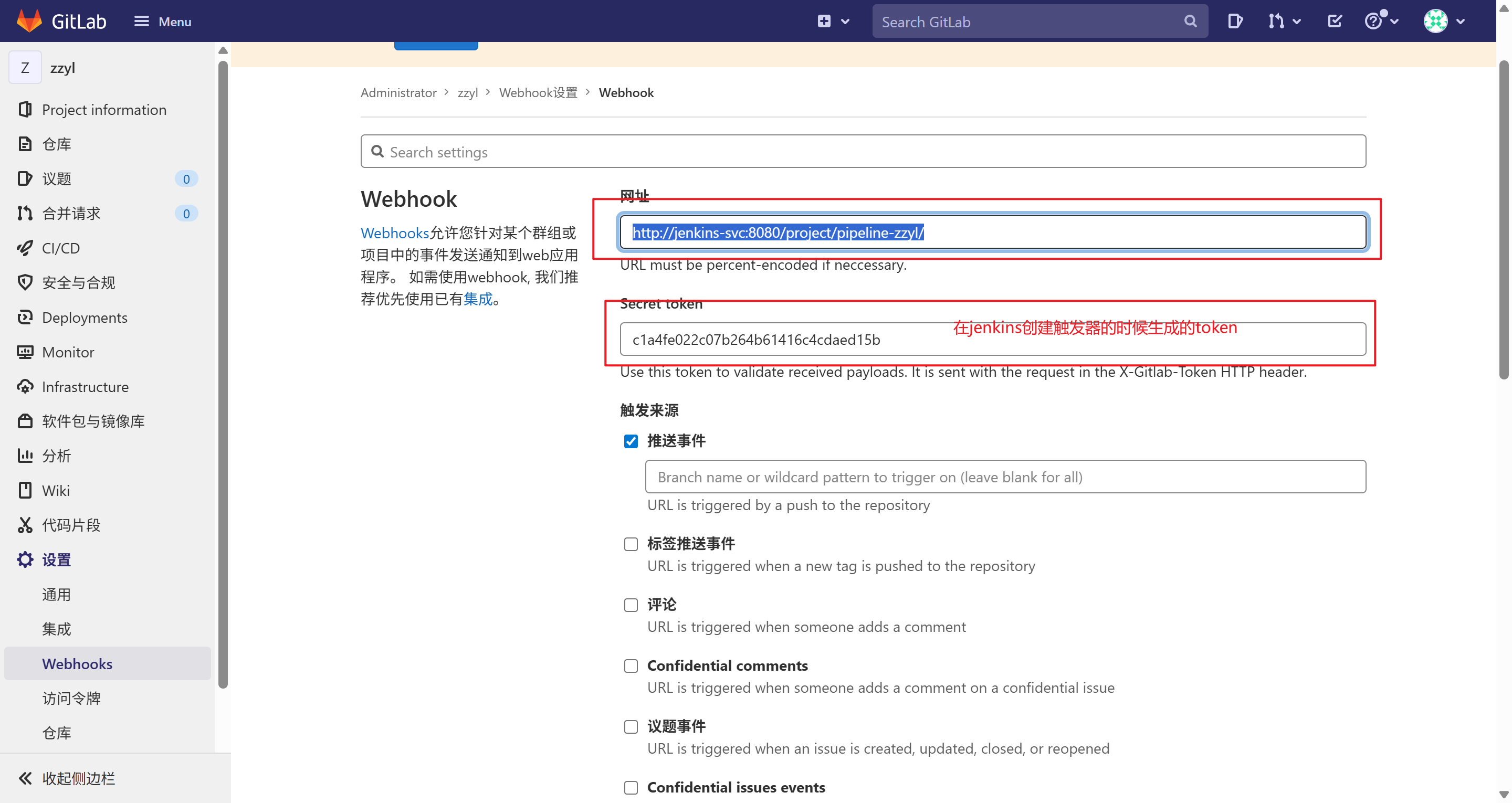This screenshot has height=803, width=1512.
Task: Click the branch name wildcard pattern field
Action: coord(1005,477)
